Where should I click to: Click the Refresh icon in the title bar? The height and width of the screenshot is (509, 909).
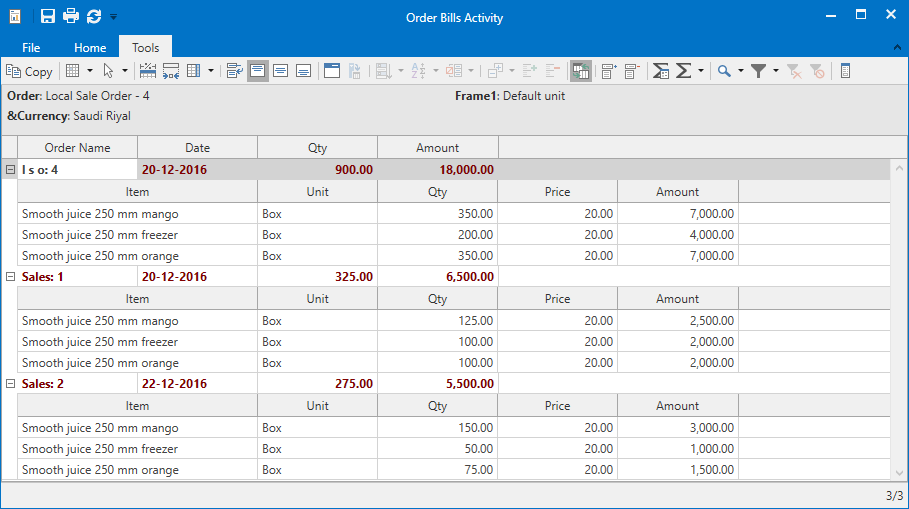[x=94, y=16]
